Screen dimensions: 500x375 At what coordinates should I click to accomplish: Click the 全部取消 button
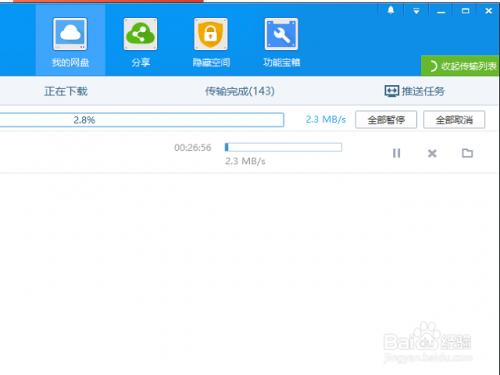(x=454, y=120)
